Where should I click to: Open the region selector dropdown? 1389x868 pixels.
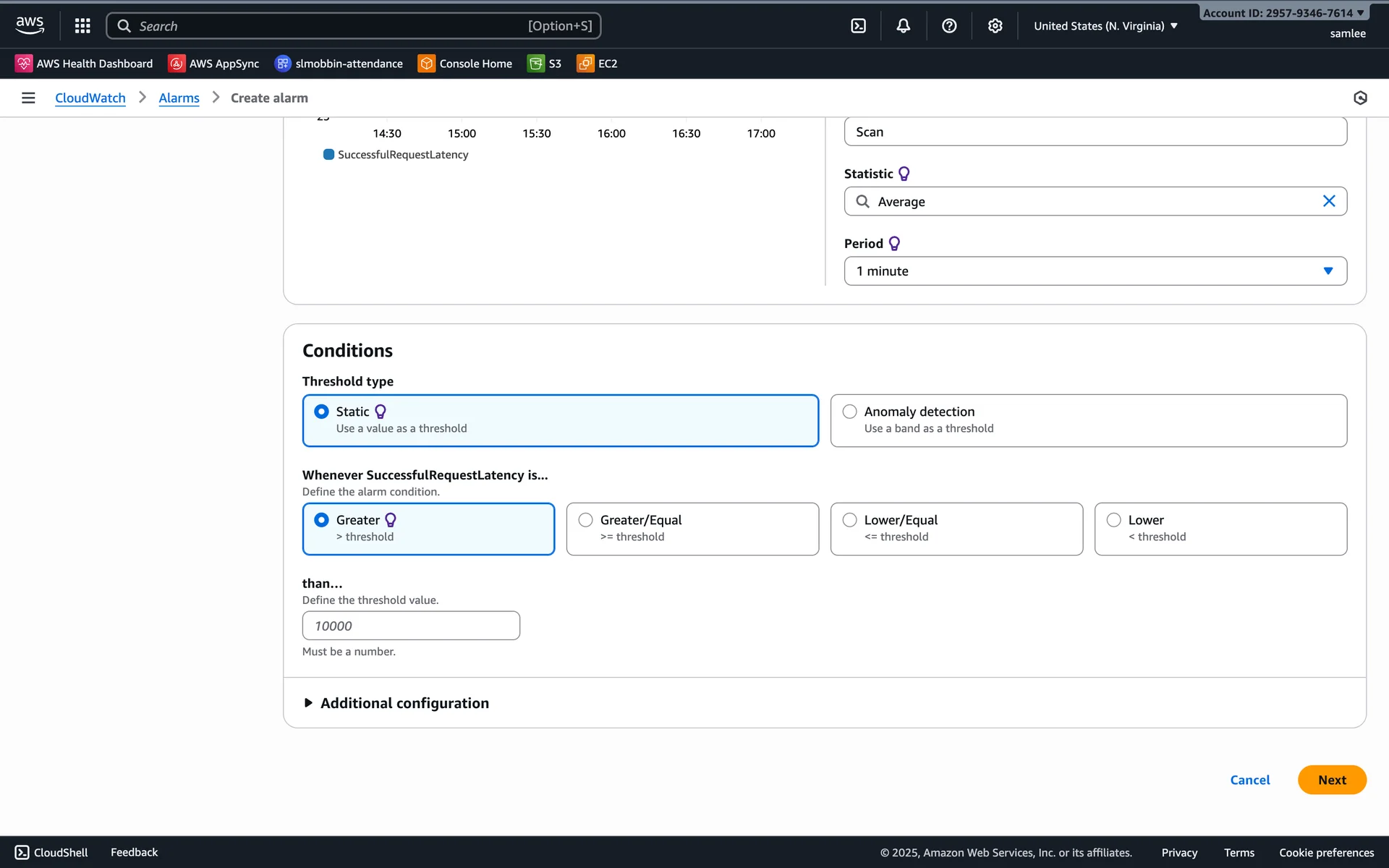[x=1105, y=26]
